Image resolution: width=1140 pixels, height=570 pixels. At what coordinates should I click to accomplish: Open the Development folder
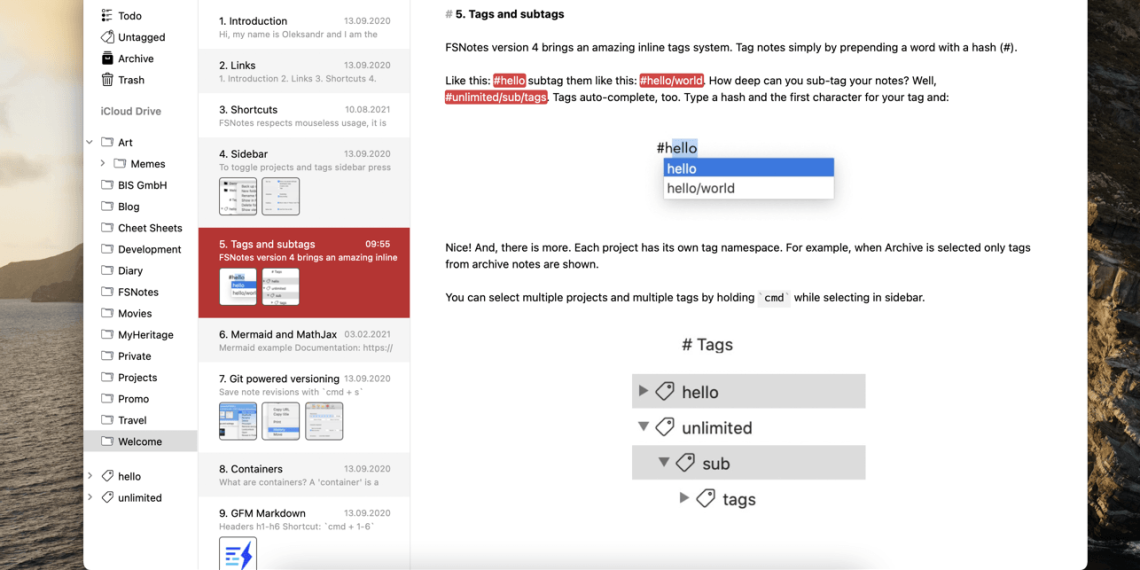(x=149, y=250)
